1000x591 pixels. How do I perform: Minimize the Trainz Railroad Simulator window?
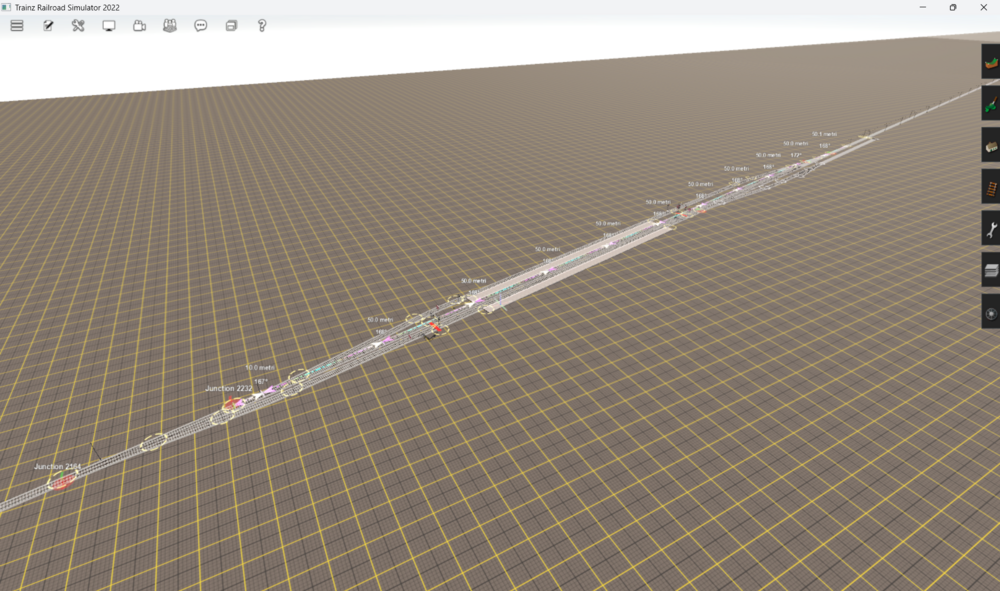tap(922, 7)
